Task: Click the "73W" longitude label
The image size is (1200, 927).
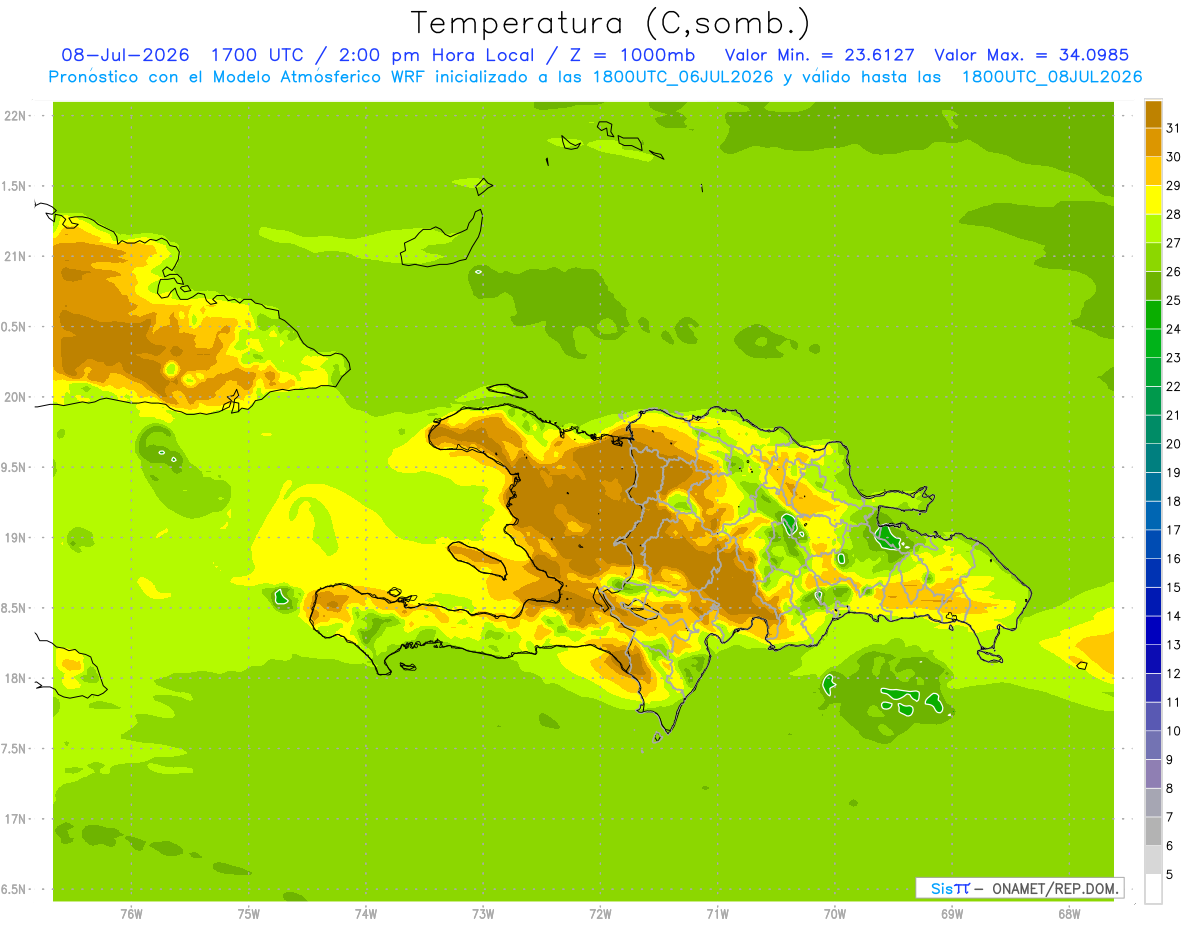Action: [x=483, y=915]
